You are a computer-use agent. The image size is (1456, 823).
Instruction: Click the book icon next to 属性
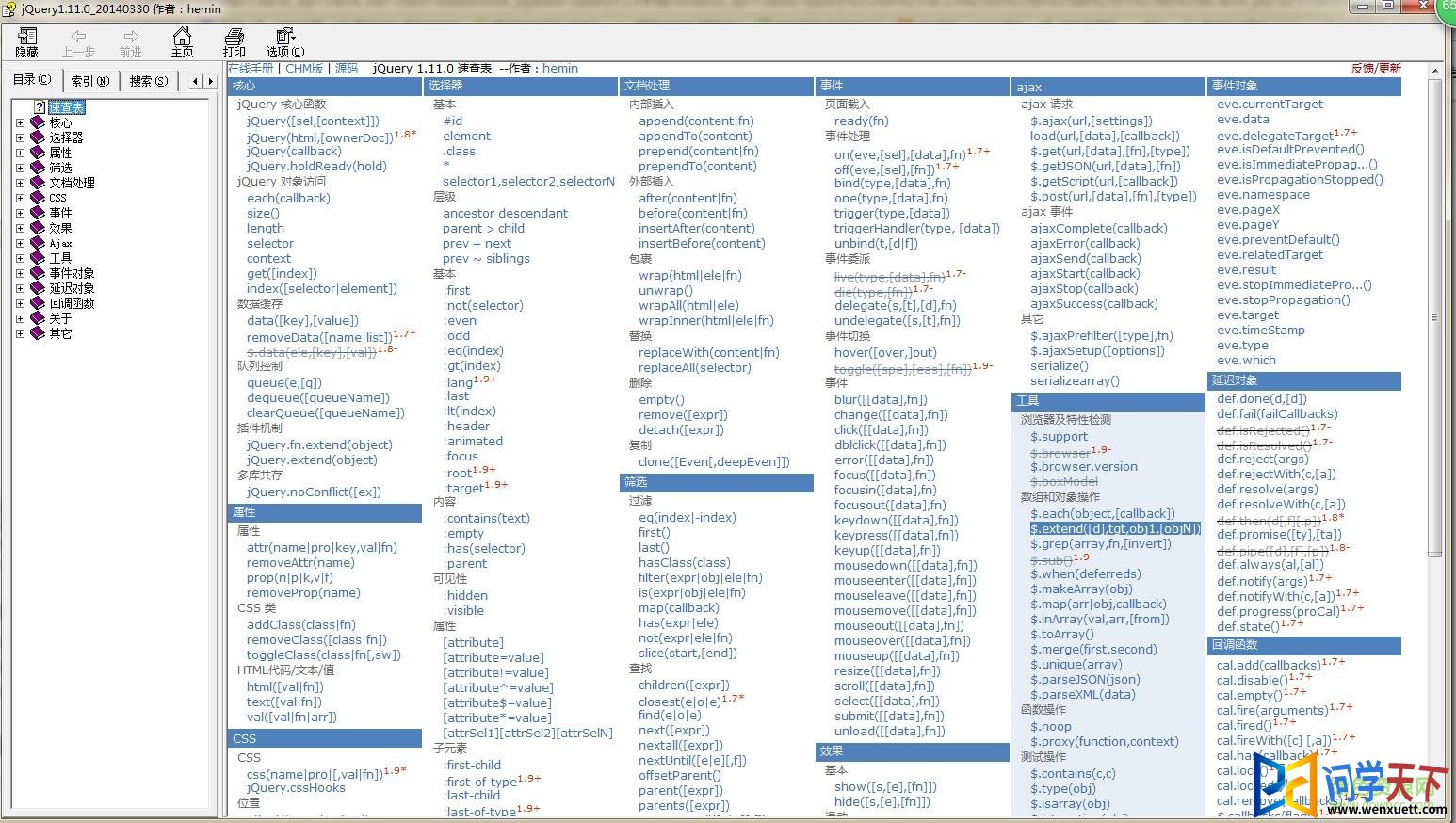[38, 153]
